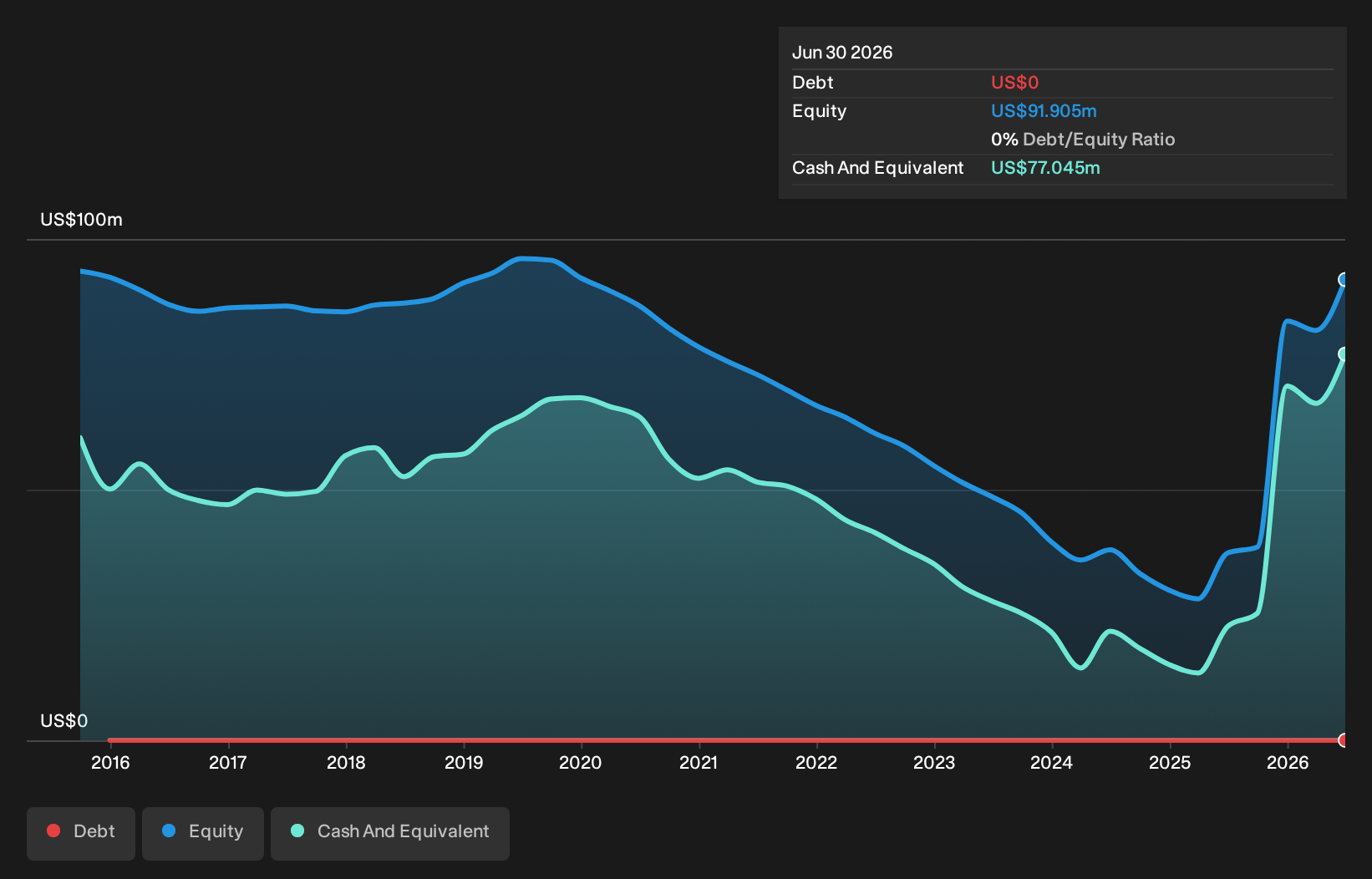Image resolution: width=1372 pixels, height=879 pixels.
Task: Click the US$100m y-axis label
Action: click(81, 220)
